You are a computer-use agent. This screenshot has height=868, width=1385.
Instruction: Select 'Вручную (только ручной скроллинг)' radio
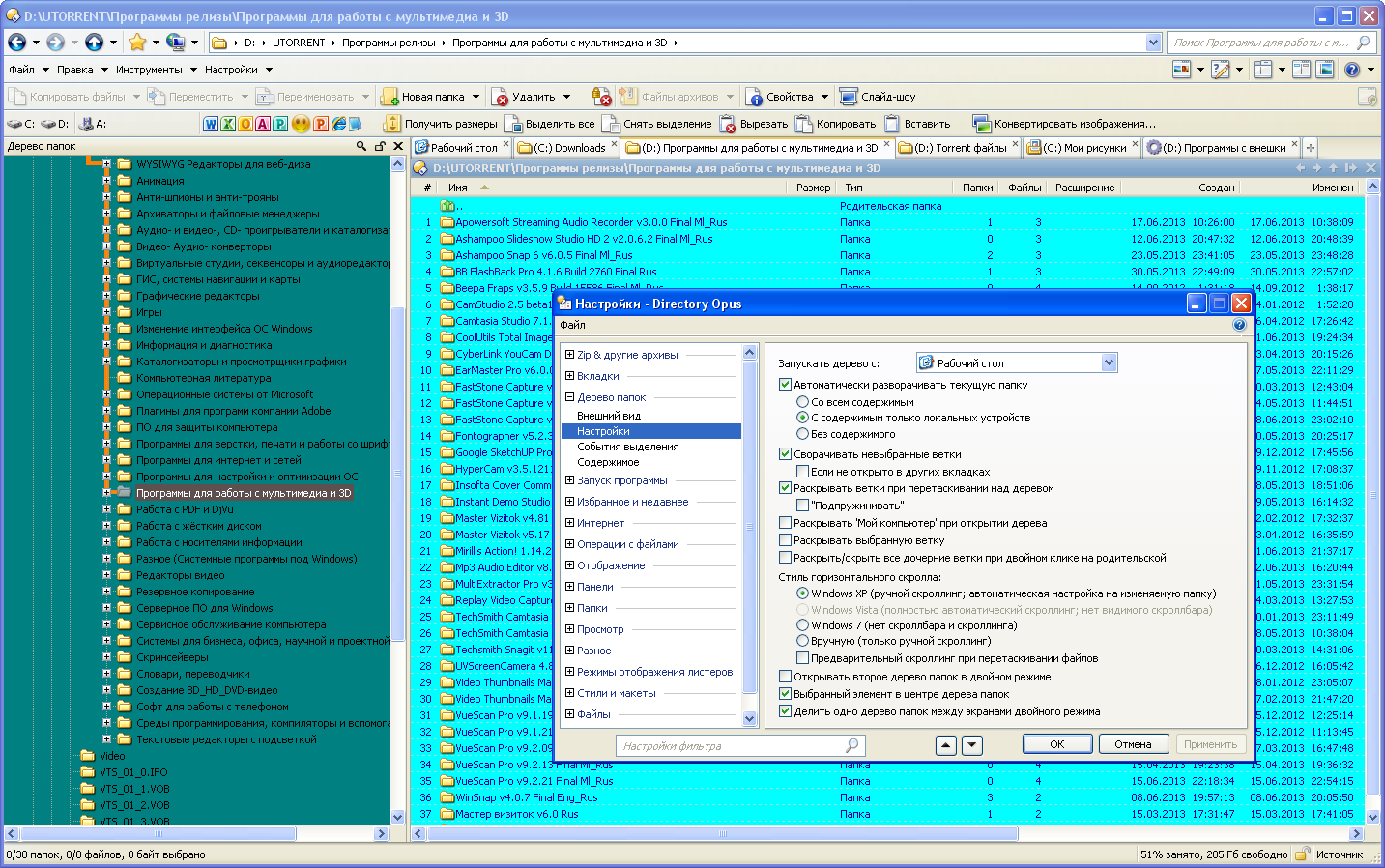[x=802, y=641]
